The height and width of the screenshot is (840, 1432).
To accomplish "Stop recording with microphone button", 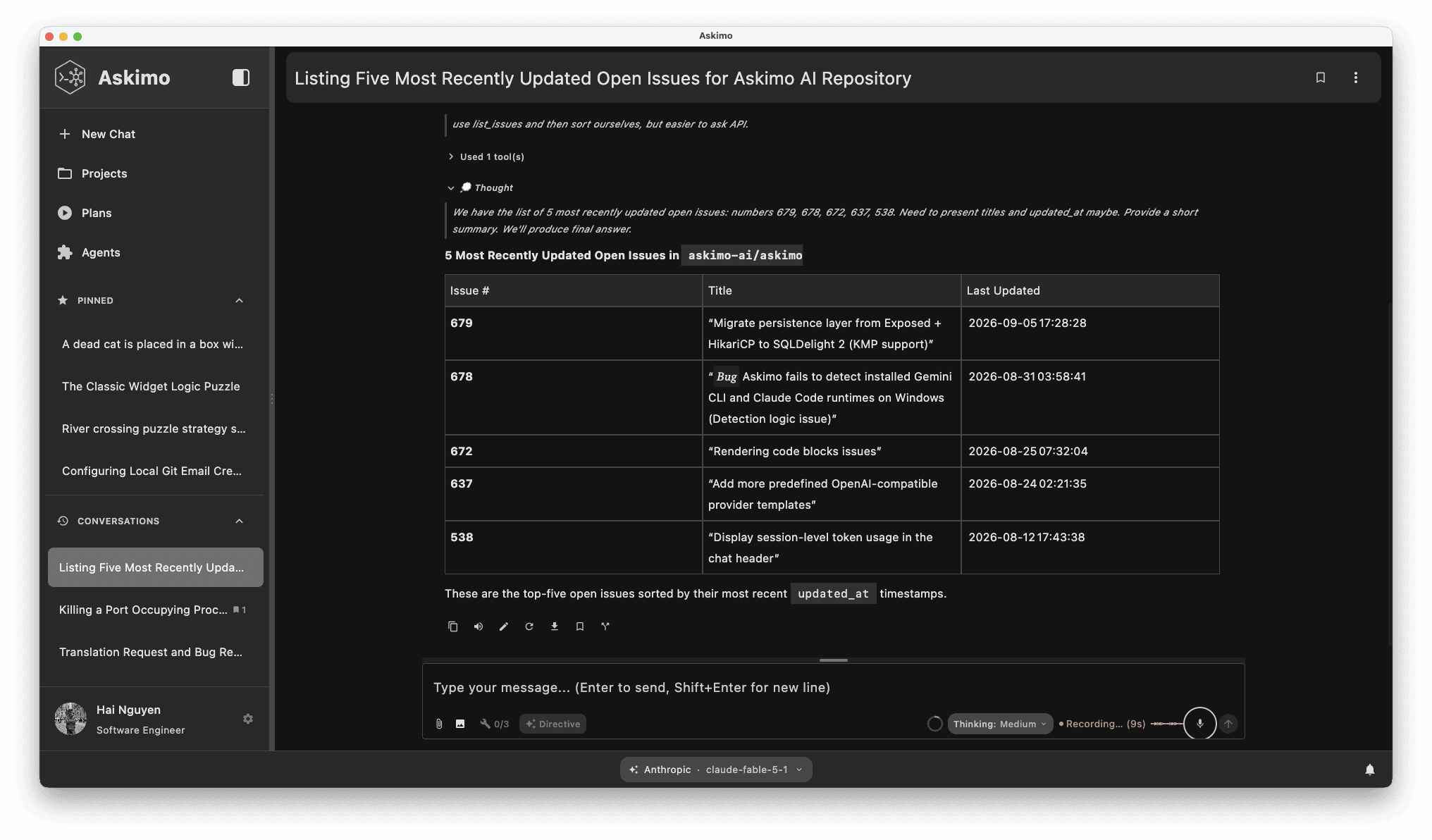I will pos(1199,724).
